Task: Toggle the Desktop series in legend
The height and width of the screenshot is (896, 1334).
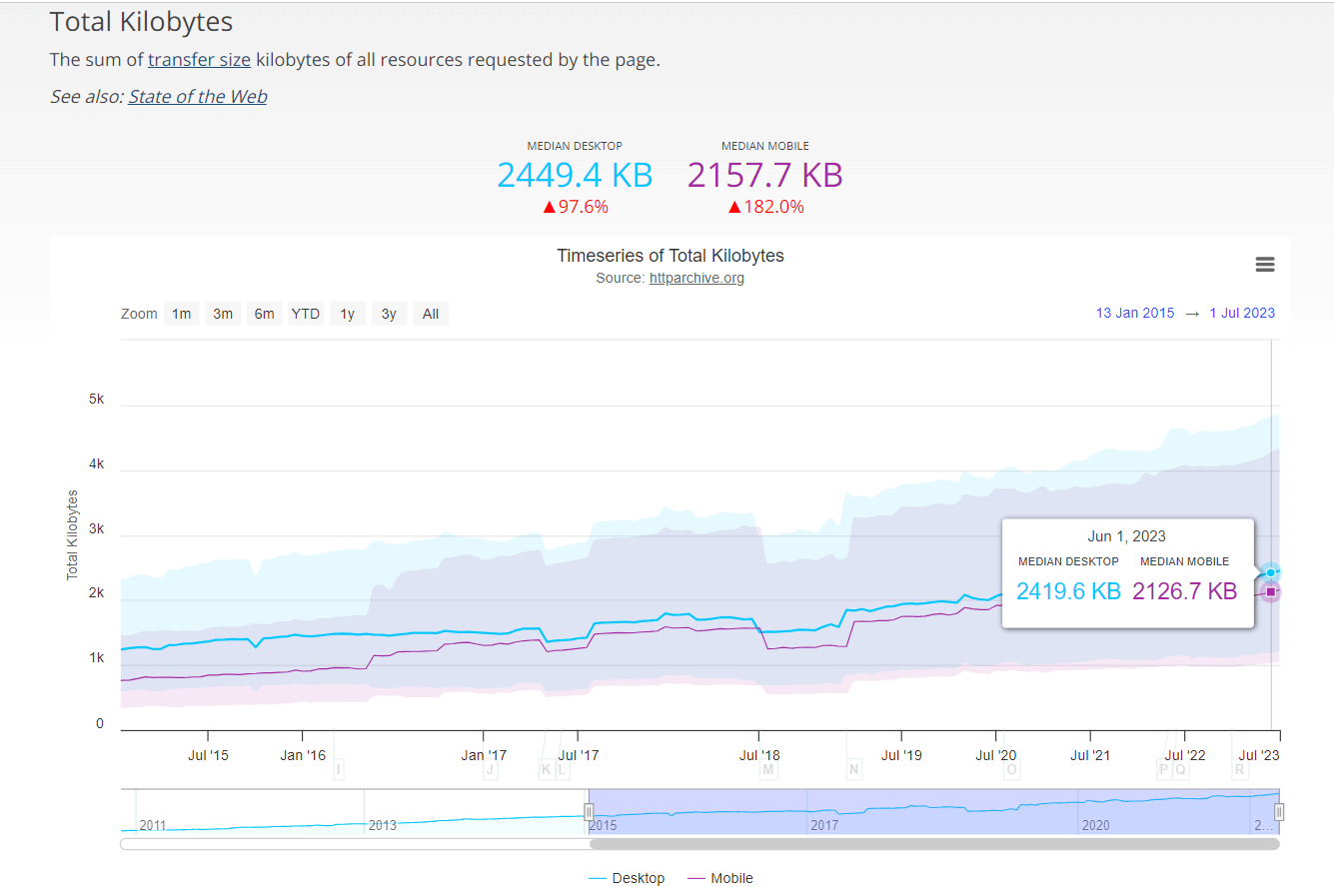Action: pyautogui.click(x=627, y=878)
